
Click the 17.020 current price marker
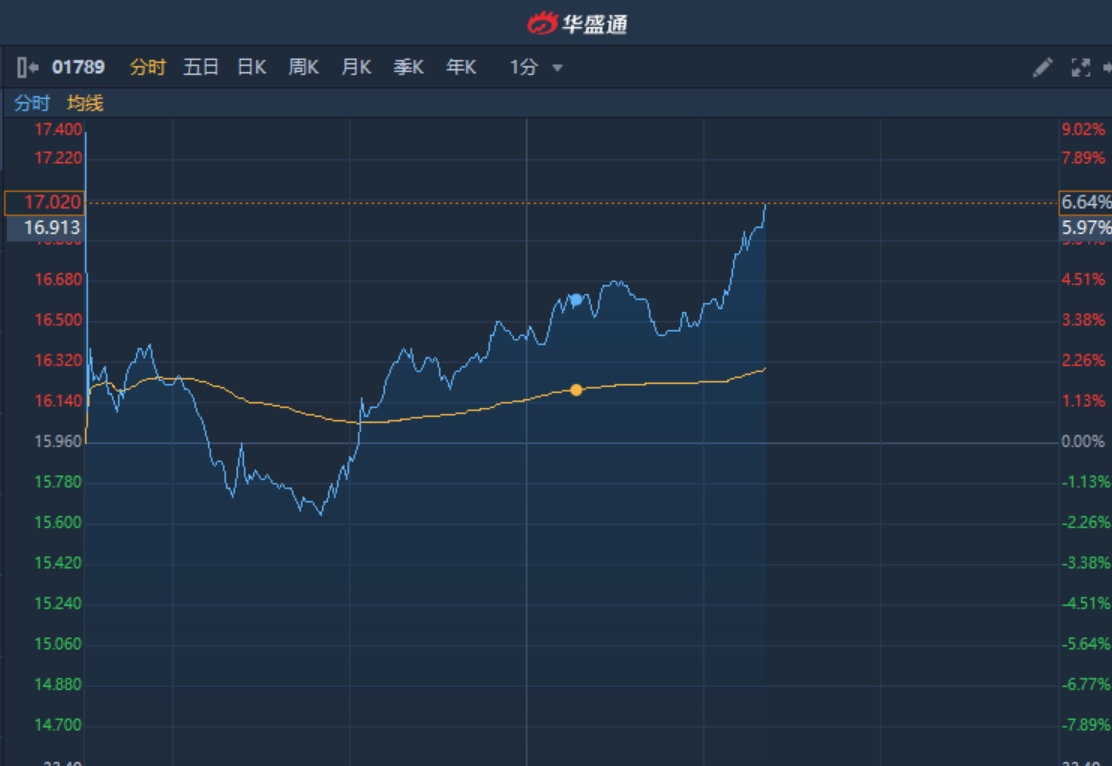(x=44, y=203)
